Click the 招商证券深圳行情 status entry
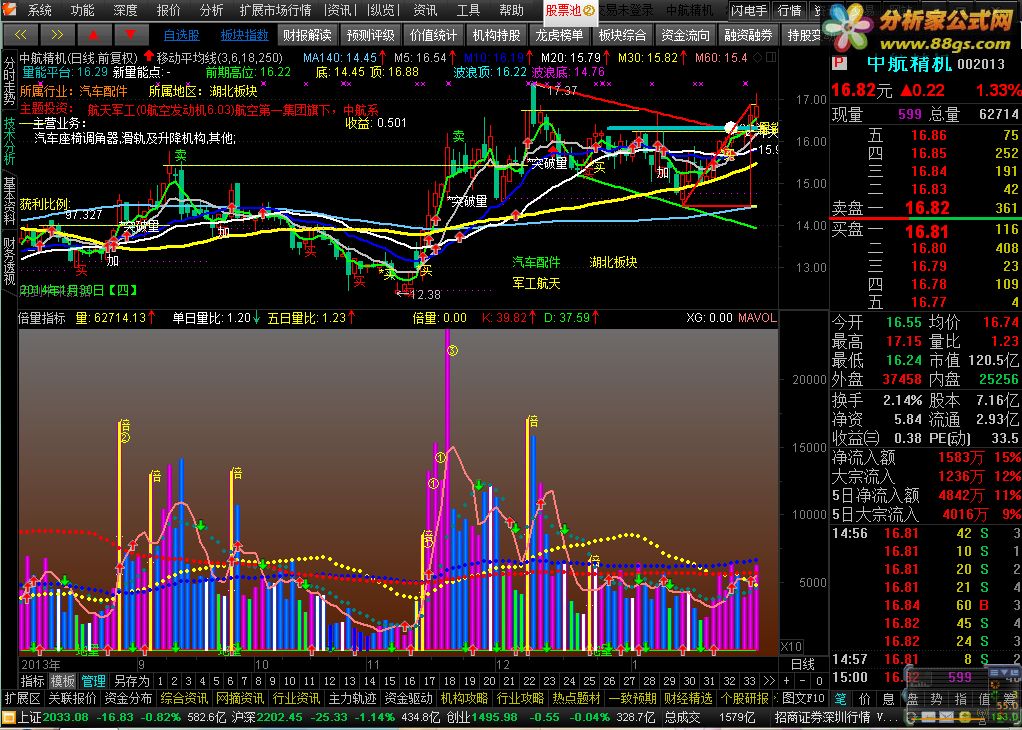This screenshot has height=730, width=1022. click(x=822, y=718)
